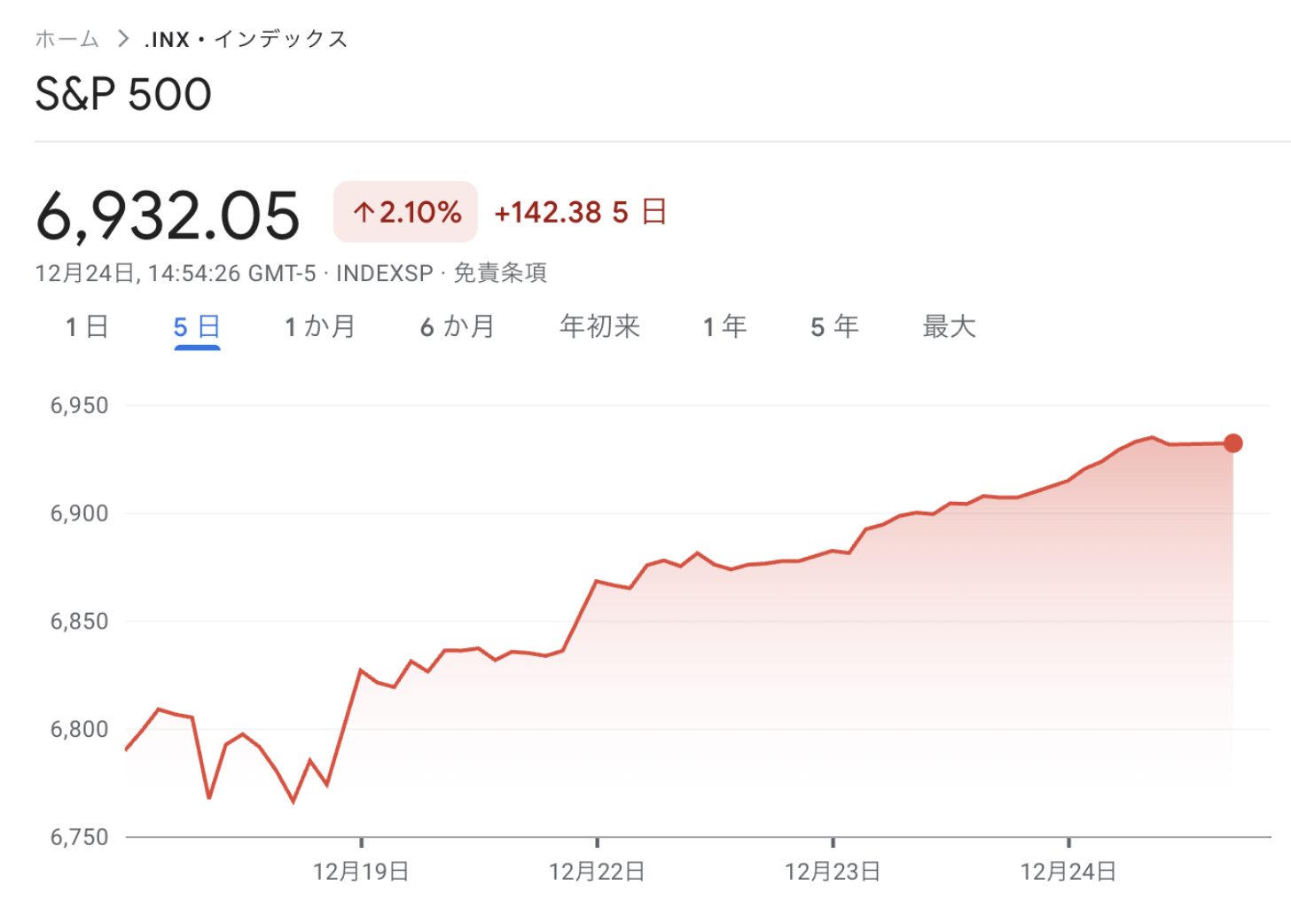Click the ホーム breadcrumb link
This screenshot has width=1291, height=924.
(x=67, y=40)
